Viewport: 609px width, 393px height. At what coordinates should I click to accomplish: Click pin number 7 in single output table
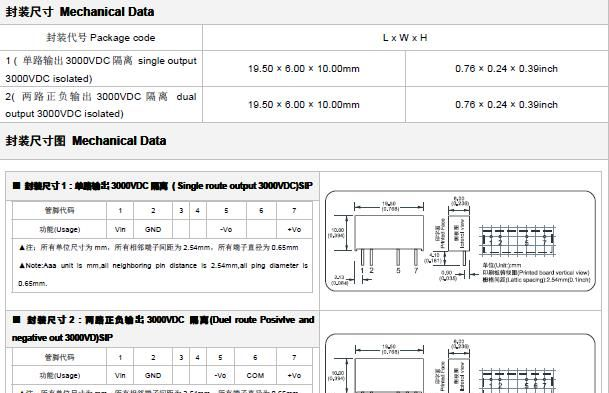click(294, 210)
